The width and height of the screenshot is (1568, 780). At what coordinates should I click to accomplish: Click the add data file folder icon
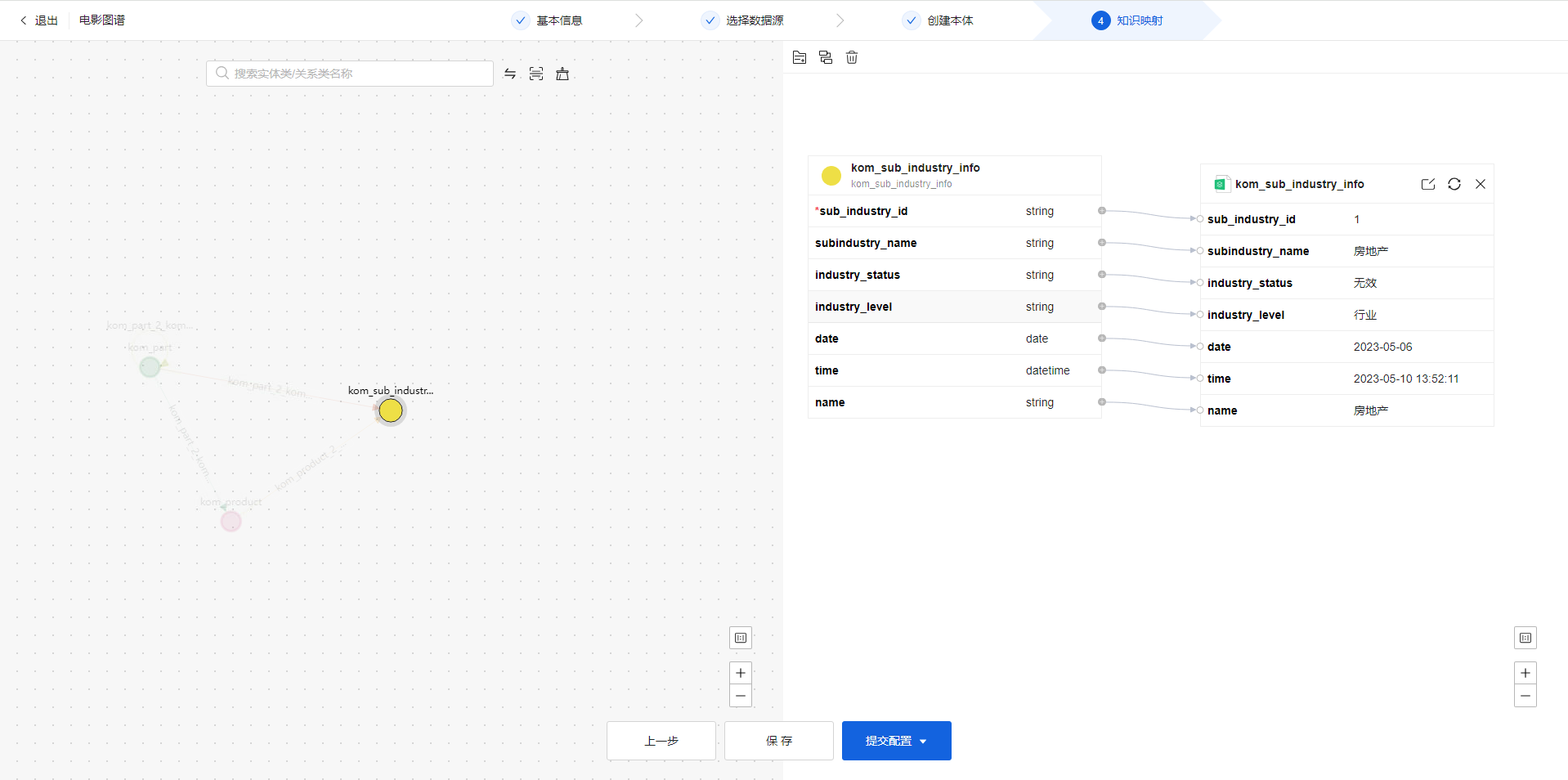point(800,57)
